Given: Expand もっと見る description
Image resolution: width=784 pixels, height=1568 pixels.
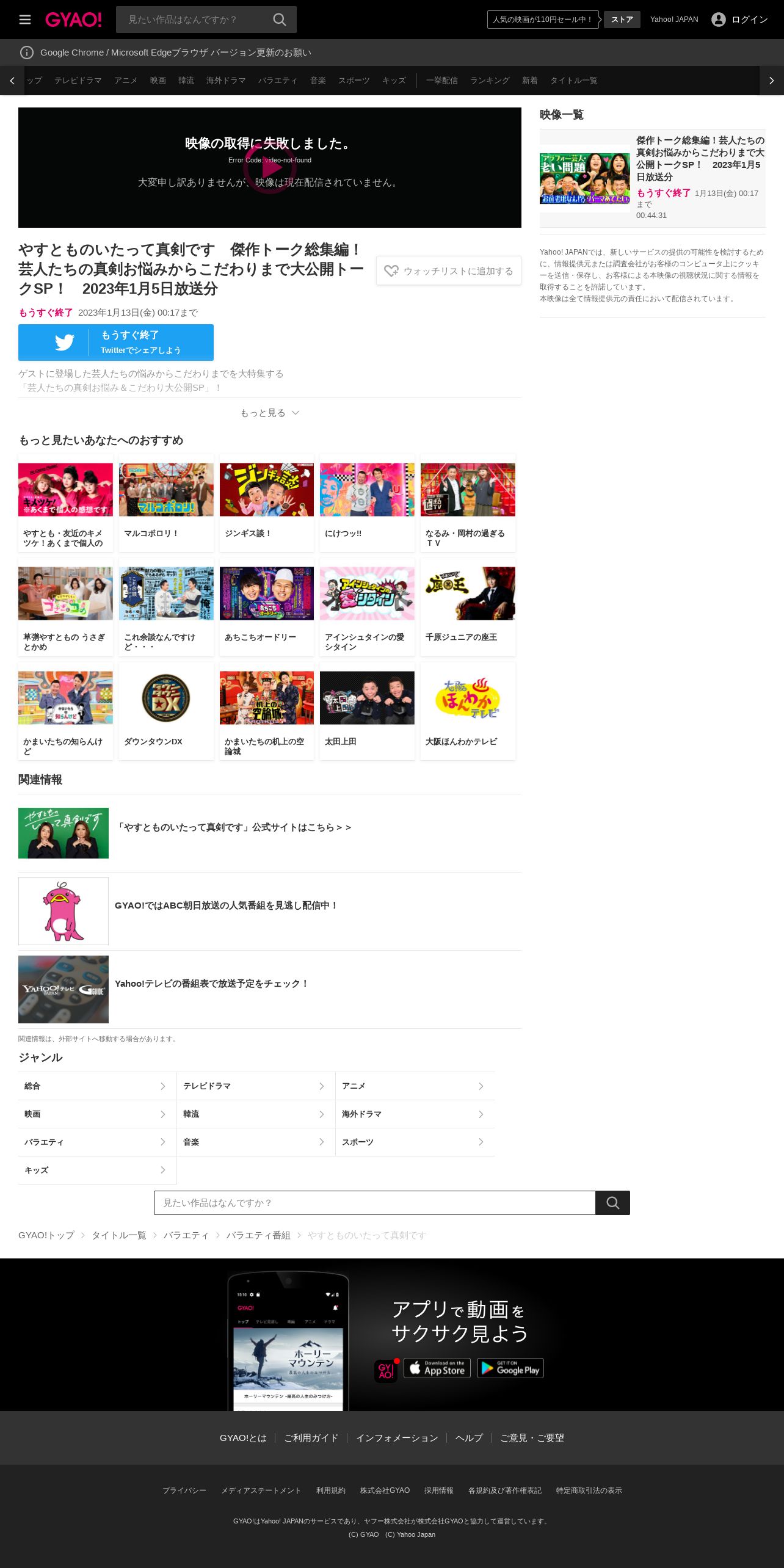Looking at the screenshot, I should (x=270, y=413).
